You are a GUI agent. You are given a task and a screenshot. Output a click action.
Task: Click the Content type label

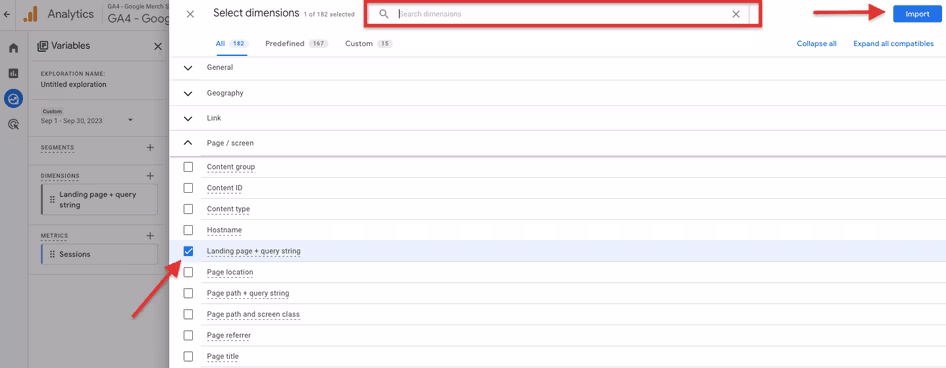tap(228, 209)
